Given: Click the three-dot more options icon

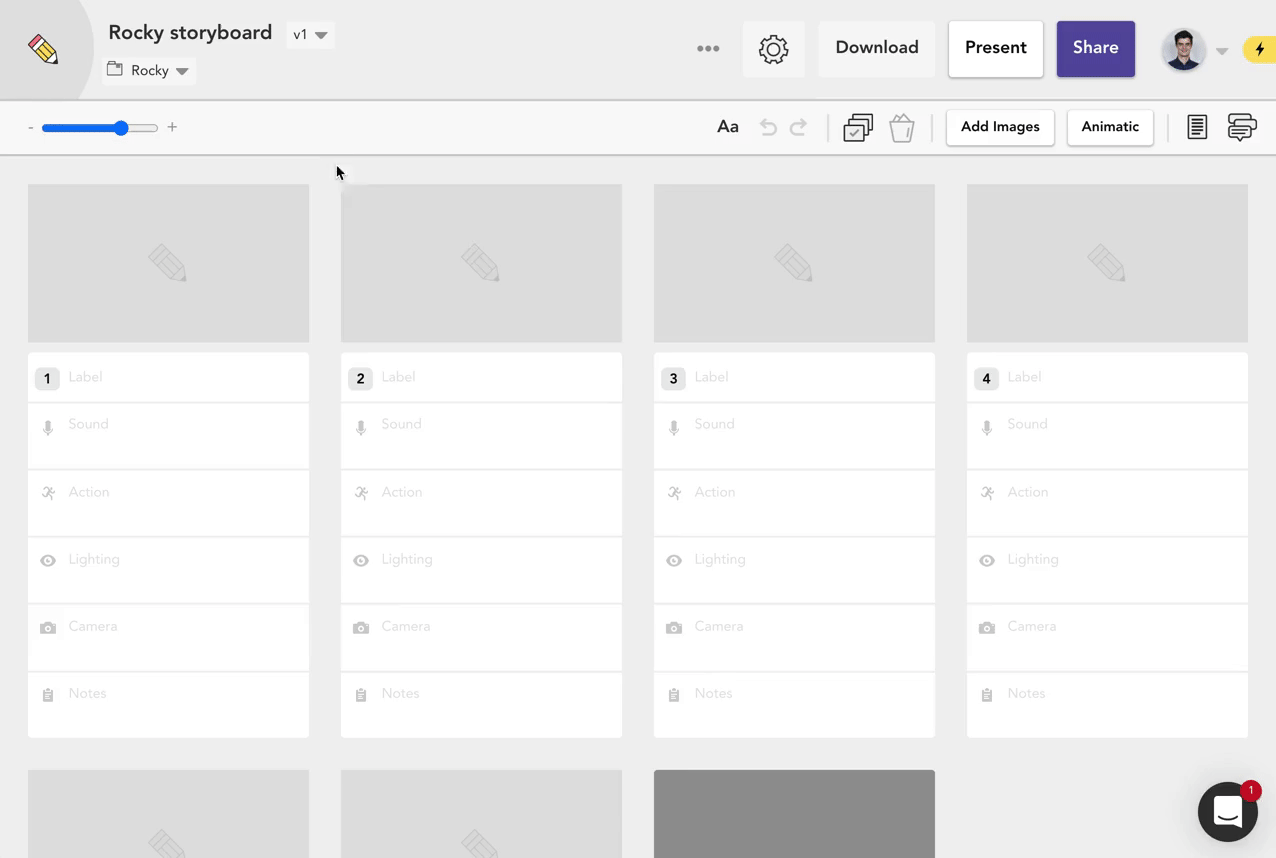Looking at the screenshot, I should pyautogui.click(x=708, y=48).
